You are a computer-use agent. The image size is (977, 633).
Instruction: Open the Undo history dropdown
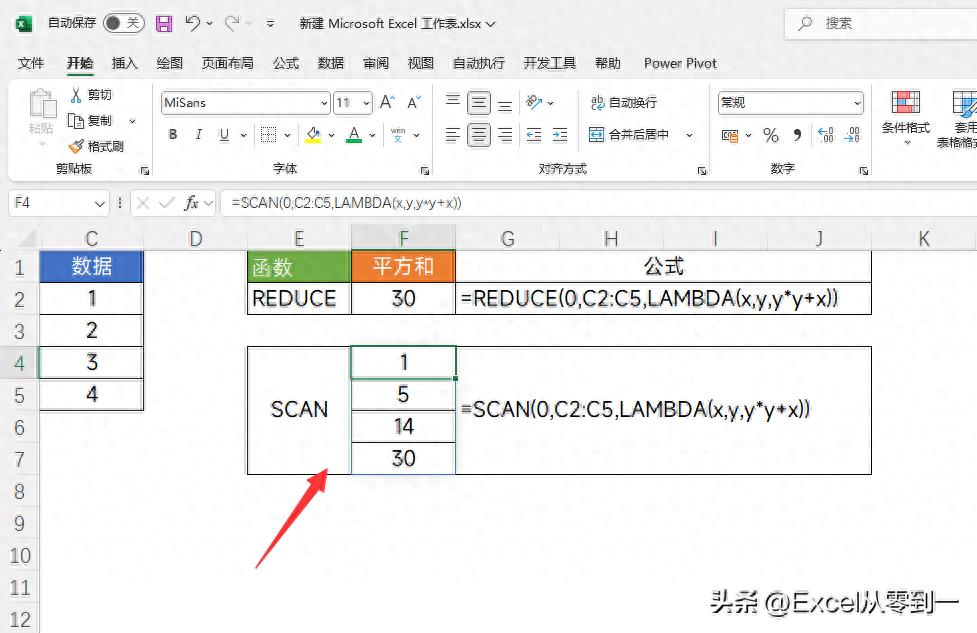pos(209,24)
